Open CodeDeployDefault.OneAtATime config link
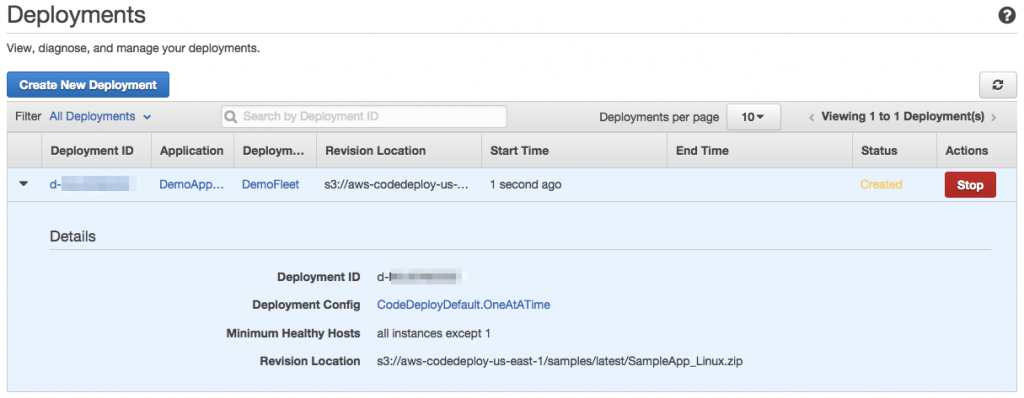Screen dimensions: 1024x398 coord(464,305)
